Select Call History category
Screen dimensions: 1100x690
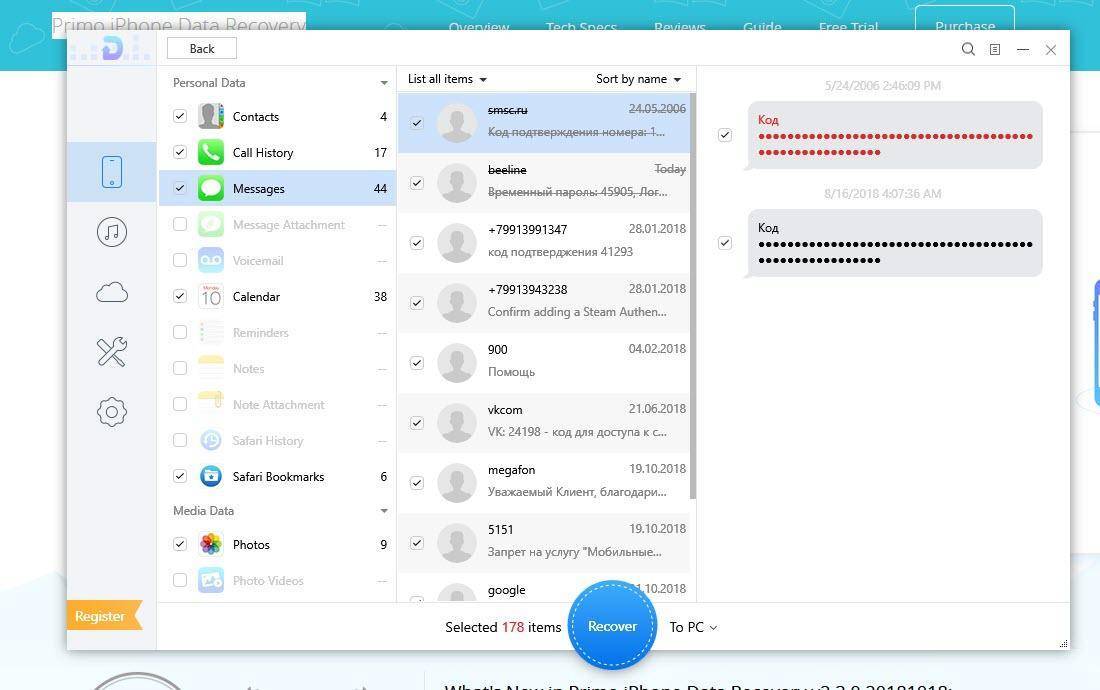coord(263,153)
